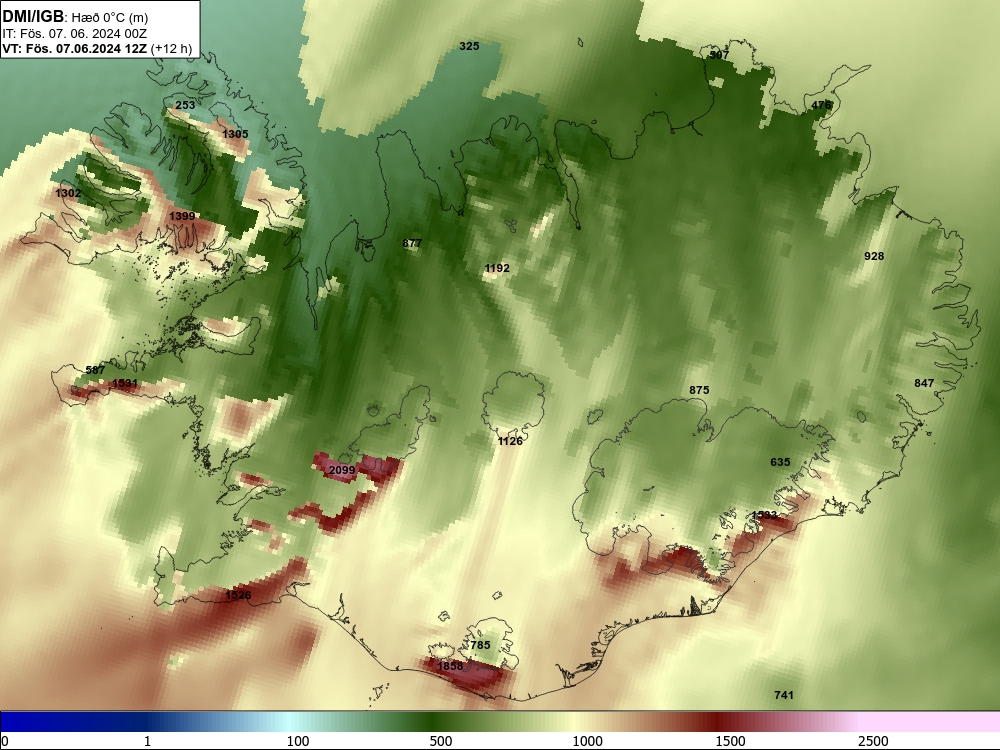This screenshot has height=750, width=1000.
Task: Click the legend label 100
Action: pos(298,741)
